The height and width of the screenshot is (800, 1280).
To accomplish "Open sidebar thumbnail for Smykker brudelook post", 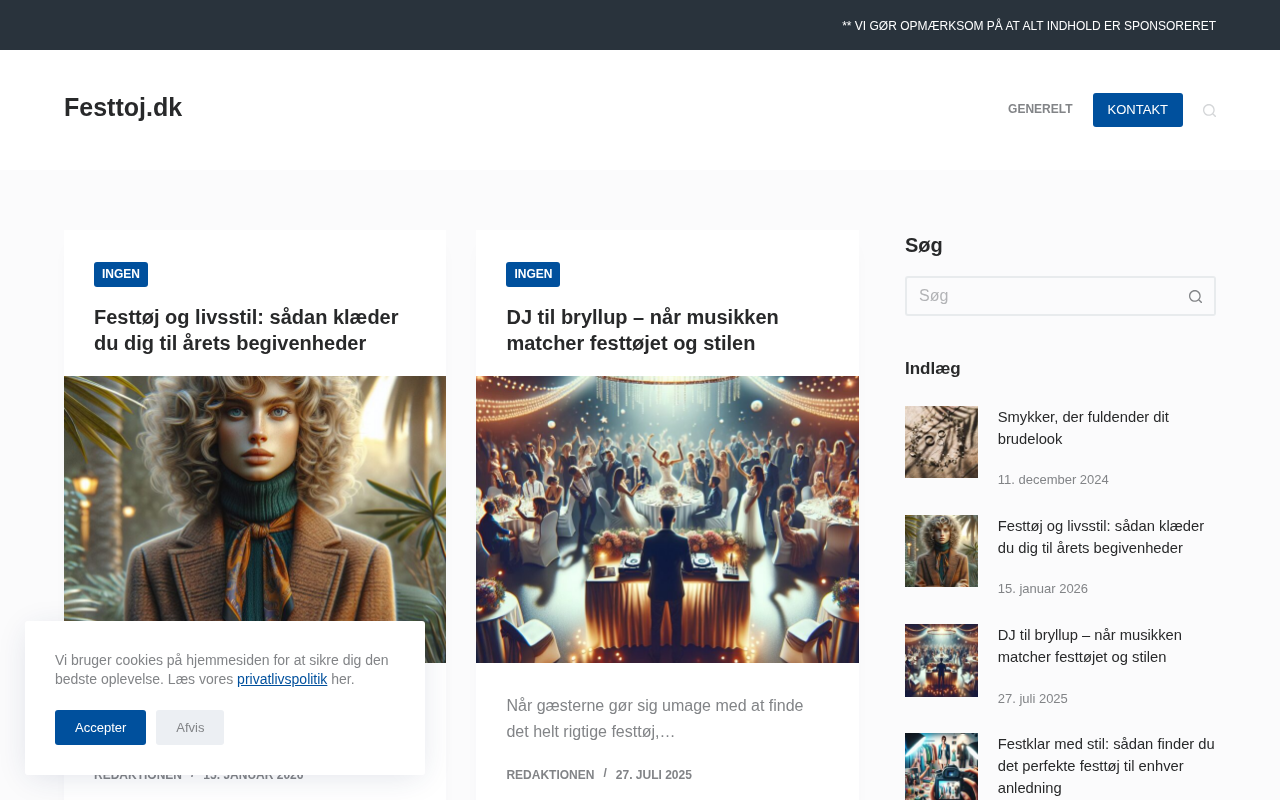I will (x=941, y=442).
